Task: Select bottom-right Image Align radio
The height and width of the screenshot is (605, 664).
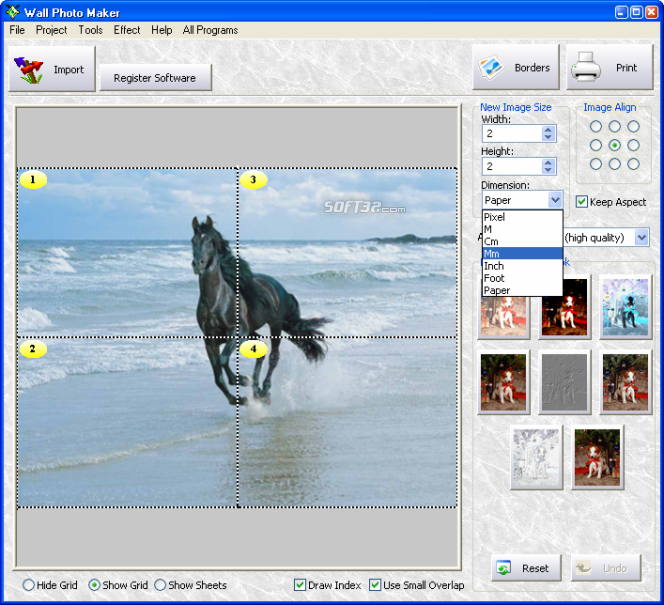Action: (634, 164)
